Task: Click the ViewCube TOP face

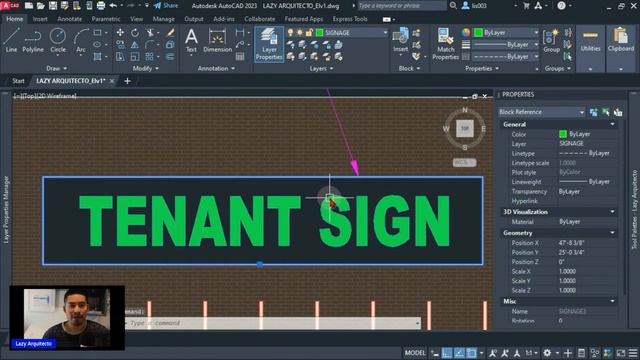Action: click(464, 128)
